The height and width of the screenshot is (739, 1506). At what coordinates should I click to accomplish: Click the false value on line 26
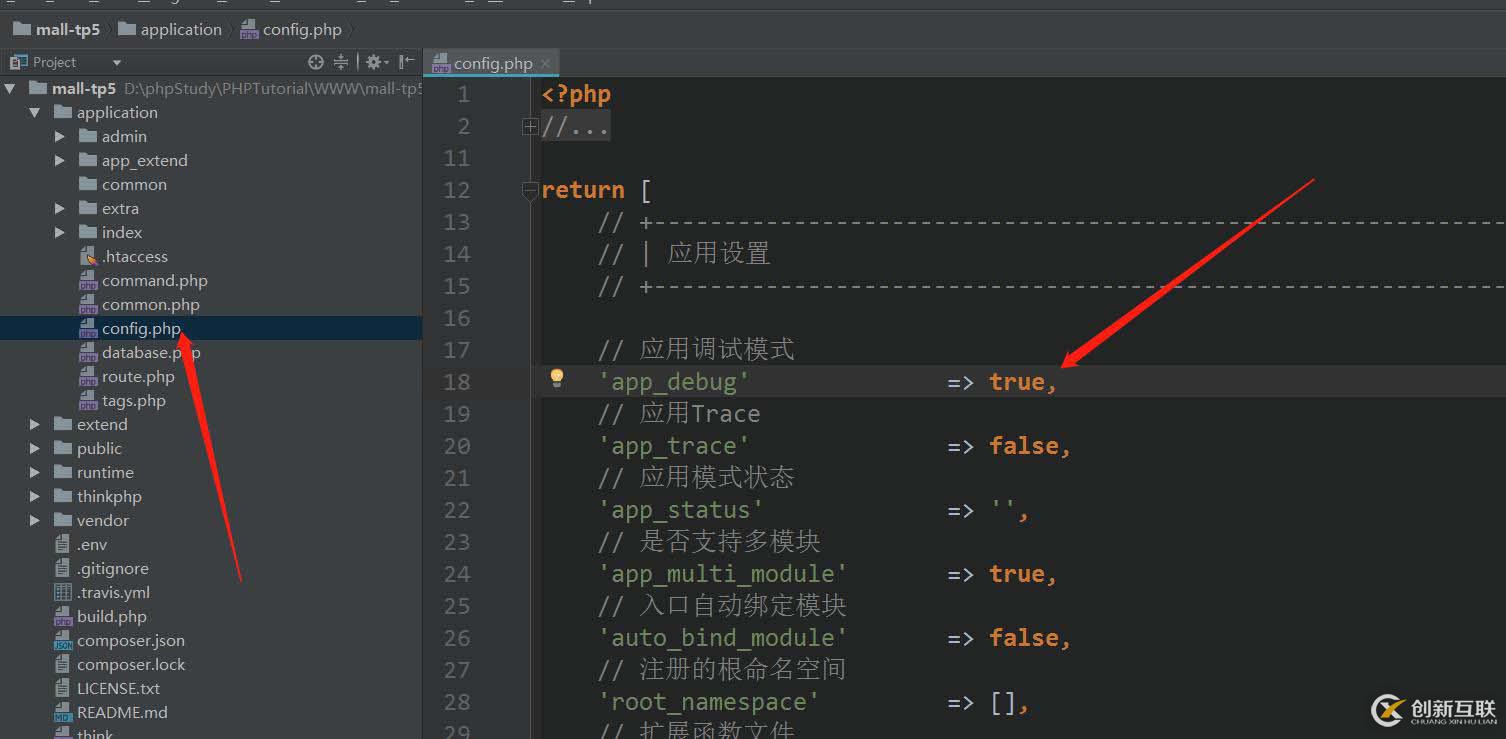[1024, 638]
